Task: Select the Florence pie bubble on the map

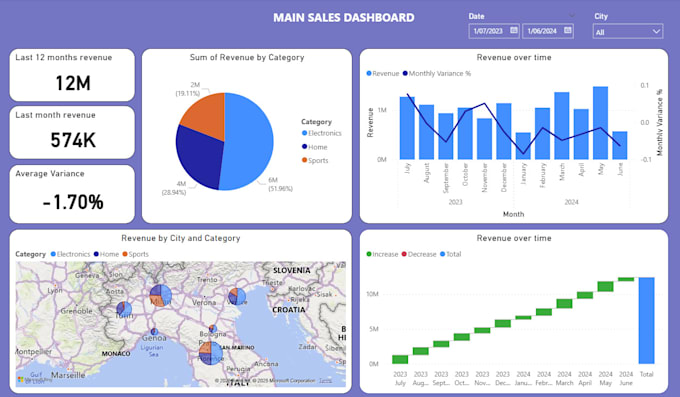Action: (x=211, y=353)
